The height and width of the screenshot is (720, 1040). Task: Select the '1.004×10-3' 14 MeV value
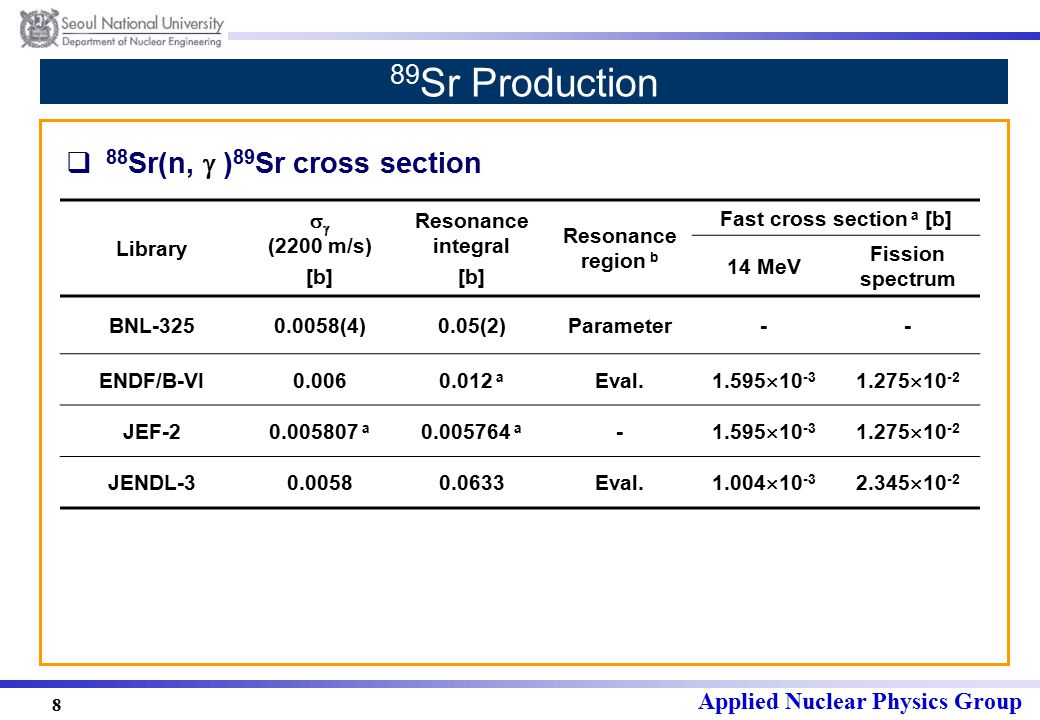tap(763, 482)
